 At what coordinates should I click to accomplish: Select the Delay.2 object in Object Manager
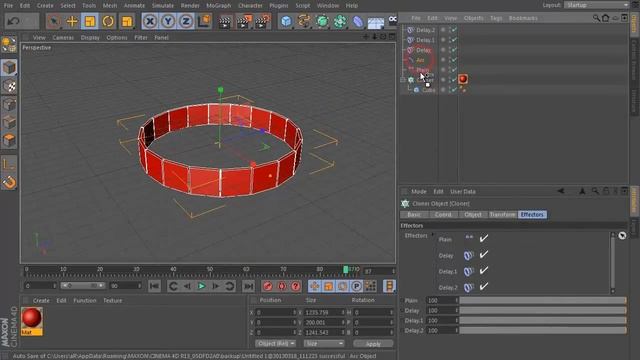[425, 30]
